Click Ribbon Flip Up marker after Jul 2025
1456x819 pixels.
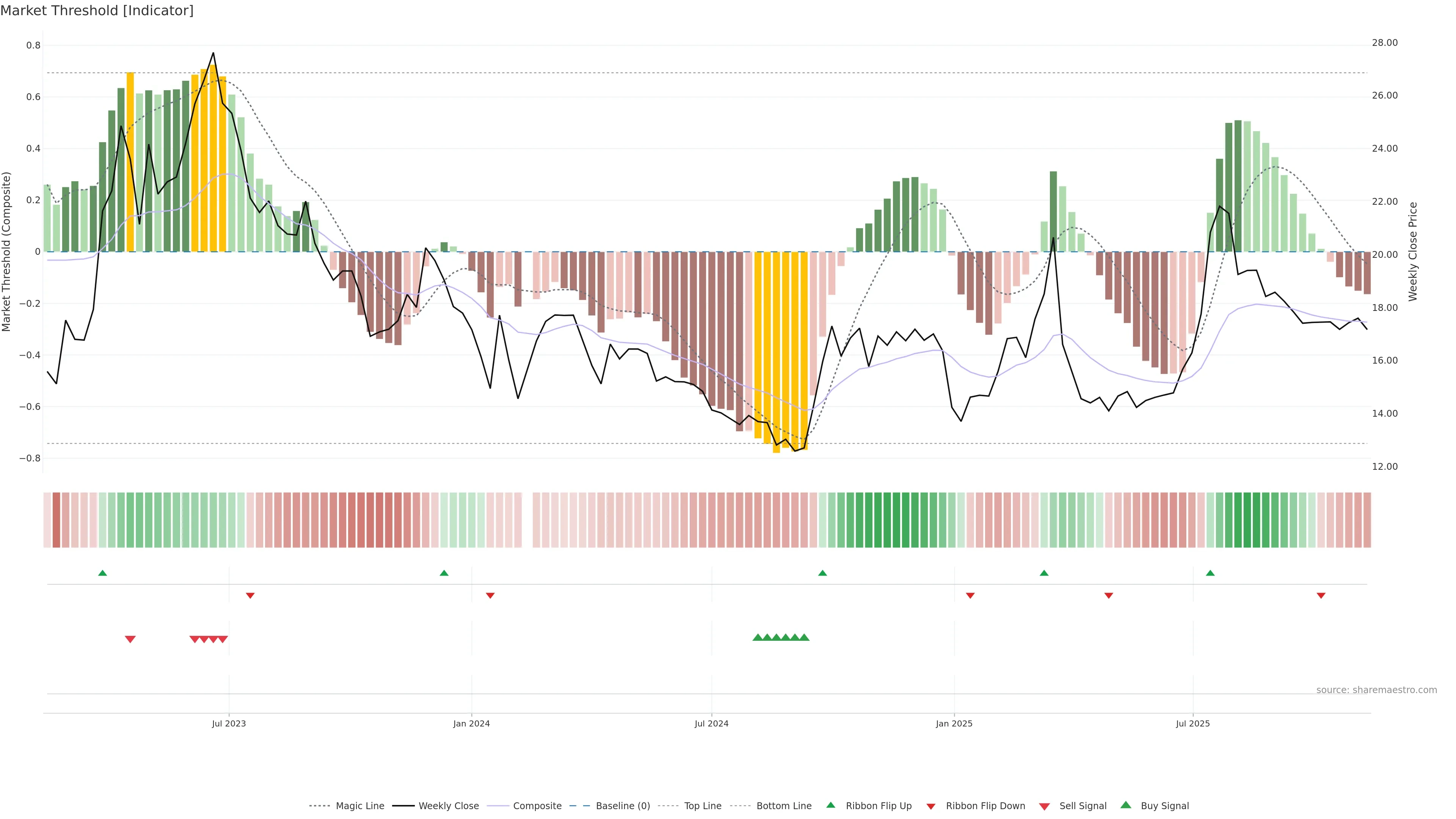tap(1210, 573)
